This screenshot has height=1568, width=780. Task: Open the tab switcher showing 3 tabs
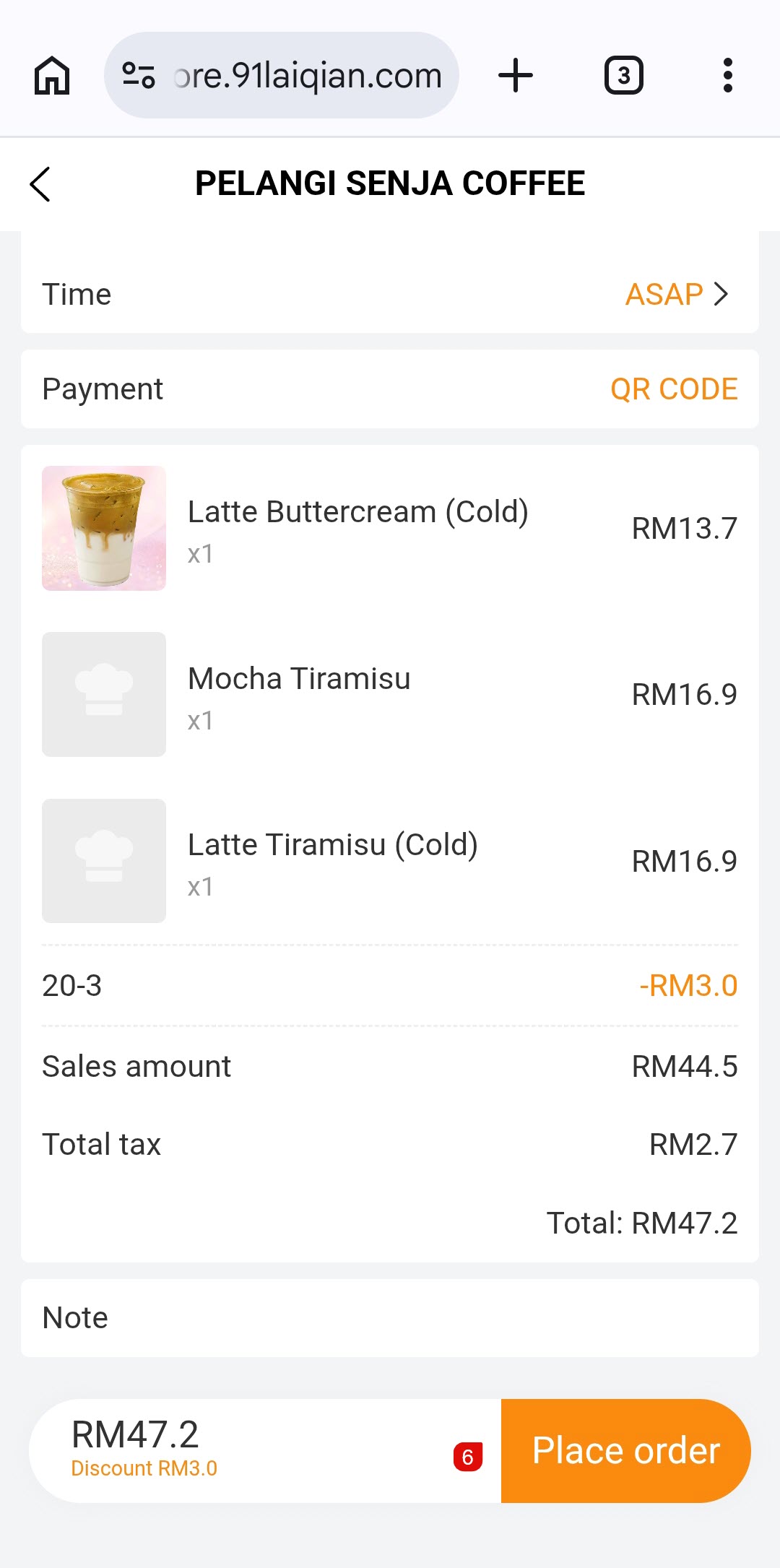click(x=623, y=75)
